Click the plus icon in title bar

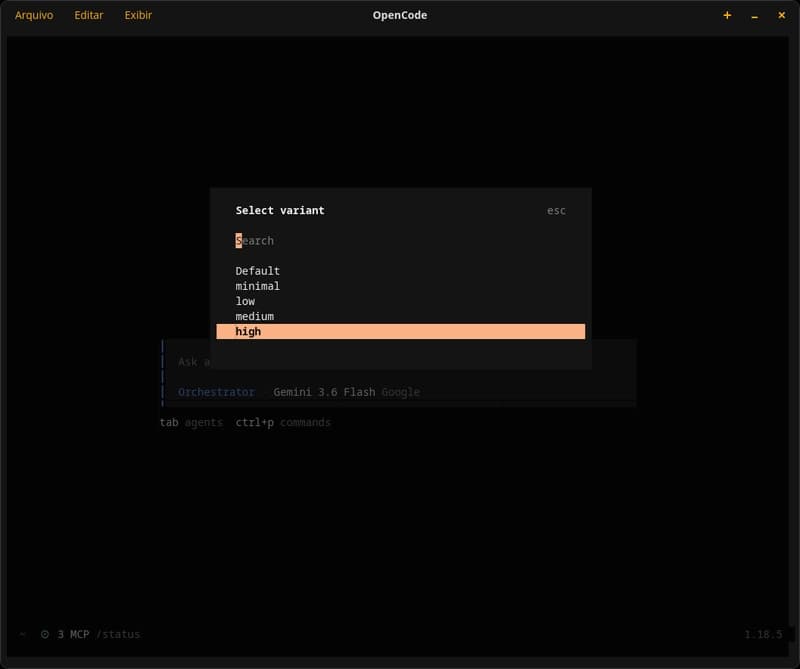pyautogui.click(x=727, y=15)
